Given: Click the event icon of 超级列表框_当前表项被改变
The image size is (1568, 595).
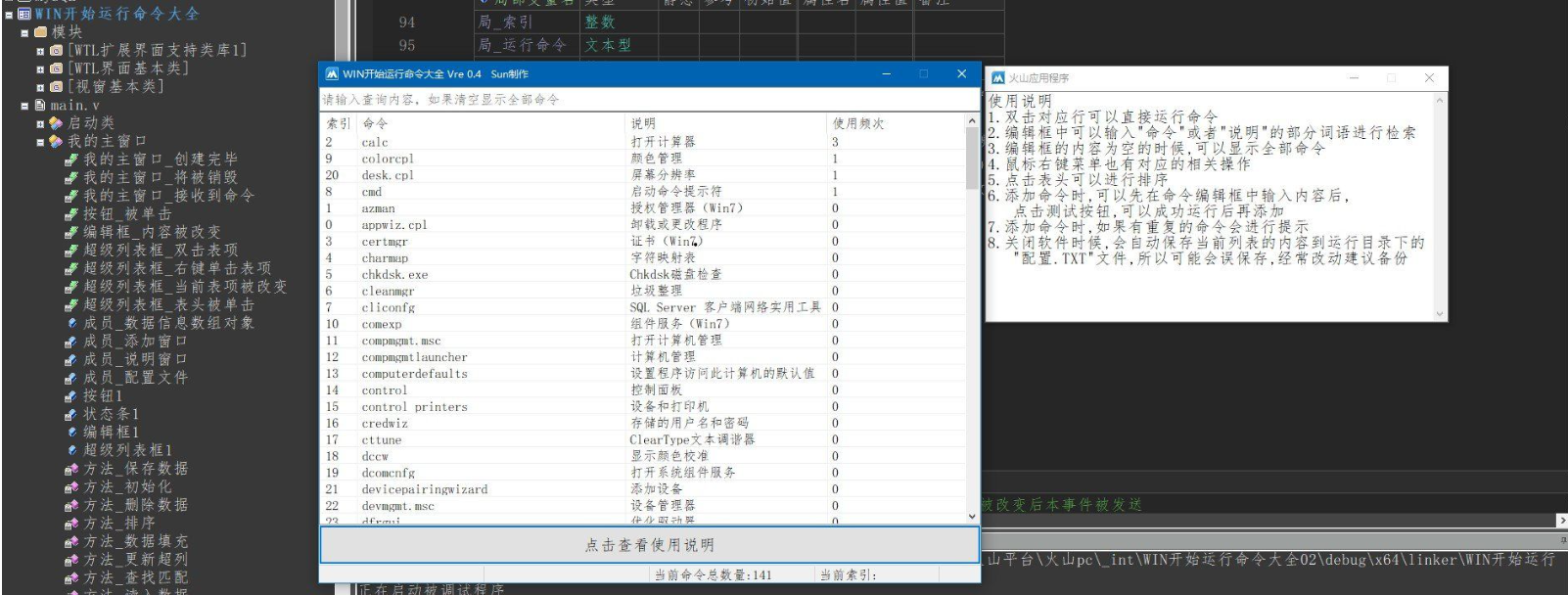Looking at the screenshot, I should tap(71, 287).
